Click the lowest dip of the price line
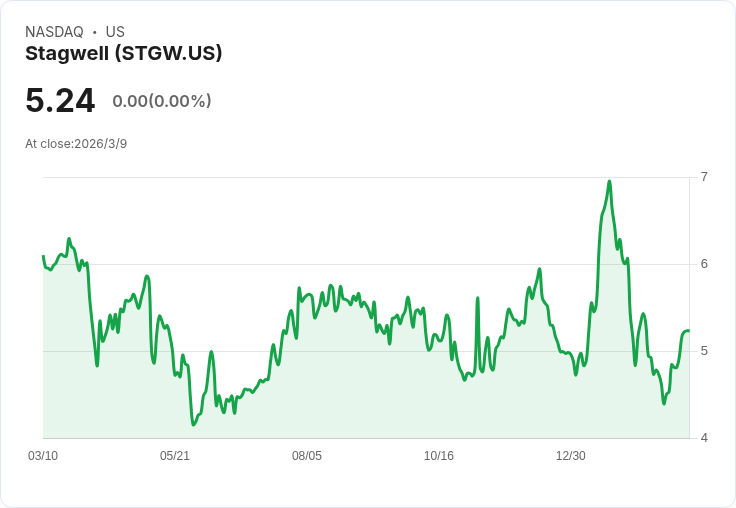The height and width of the screenshot is (508, 736). tap(194, 425)
